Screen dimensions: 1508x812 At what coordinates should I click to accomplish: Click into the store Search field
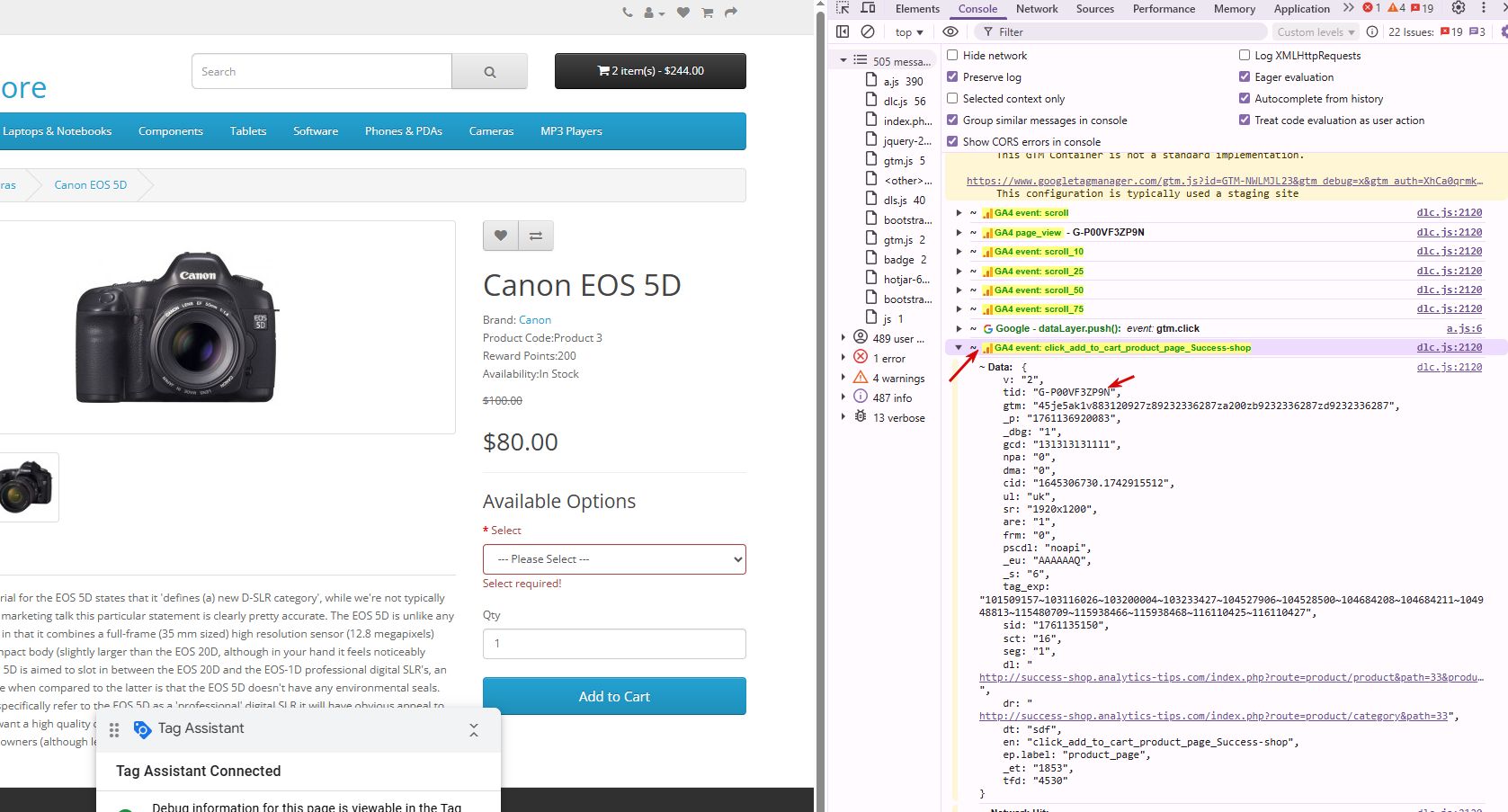click(322, 72)
